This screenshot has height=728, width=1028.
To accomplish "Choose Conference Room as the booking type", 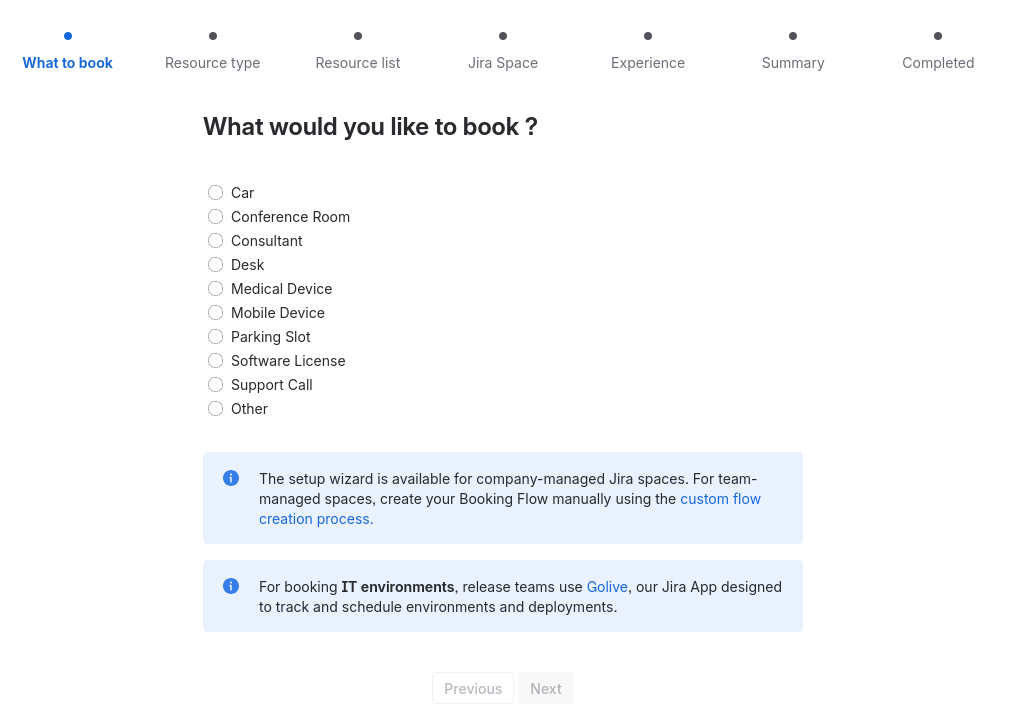I will [x=215, y=217].
